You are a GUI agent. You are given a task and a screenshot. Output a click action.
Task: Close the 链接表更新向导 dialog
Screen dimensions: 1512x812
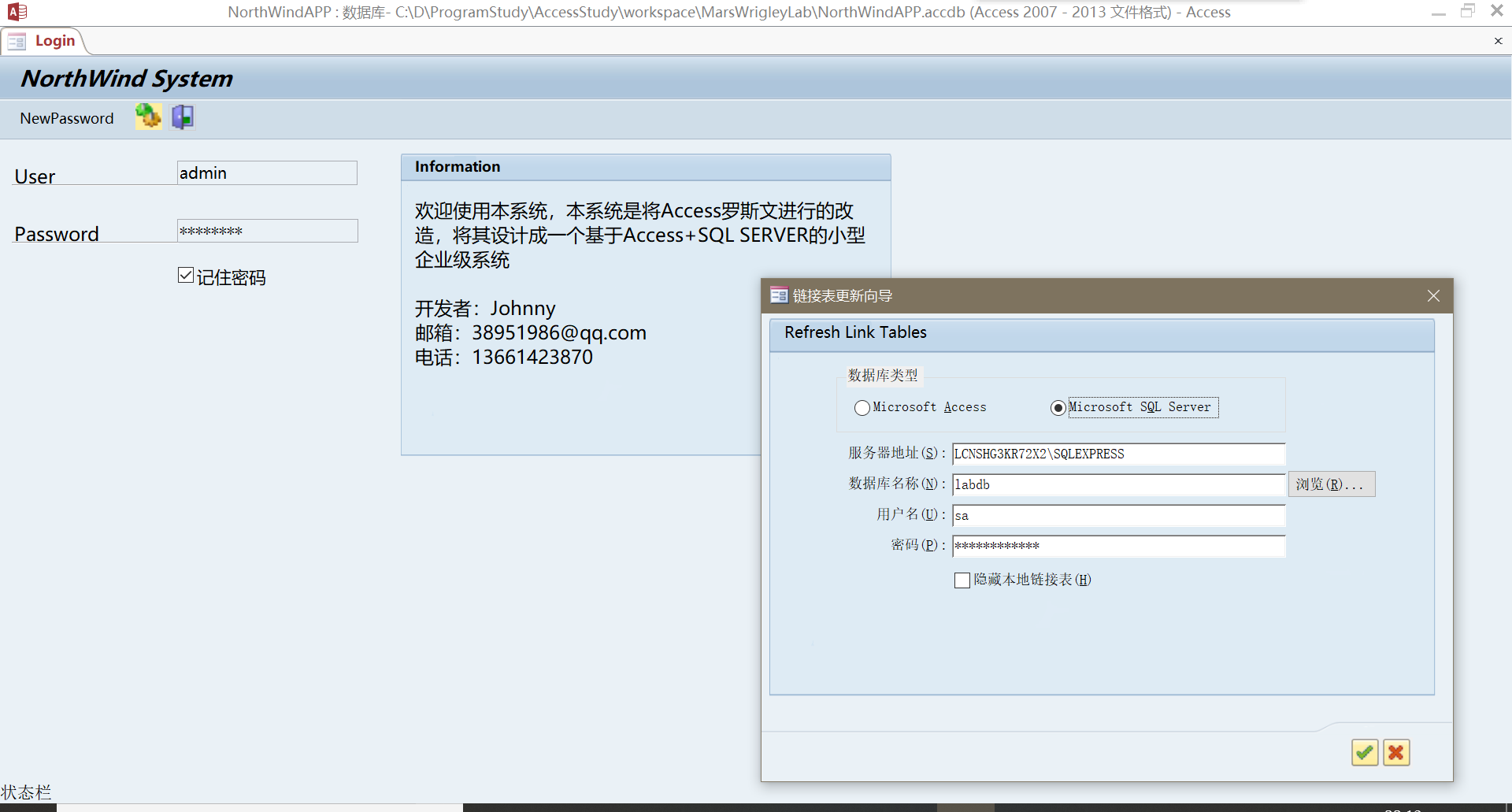(x=1433, y=295)
